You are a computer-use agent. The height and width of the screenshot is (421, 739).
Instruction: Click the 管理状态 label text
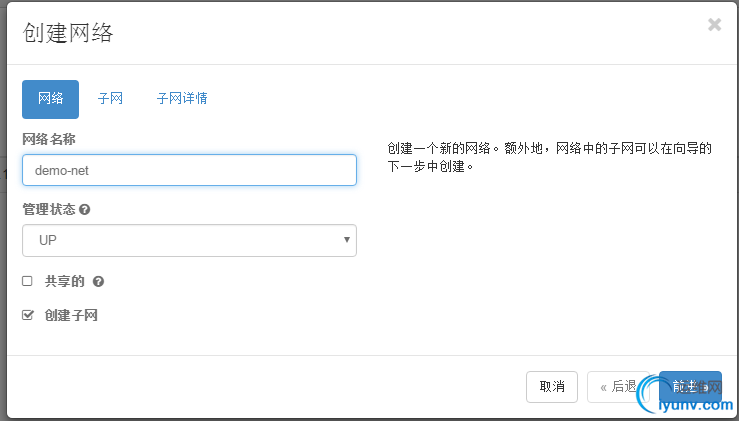click(x=49, y=210)
